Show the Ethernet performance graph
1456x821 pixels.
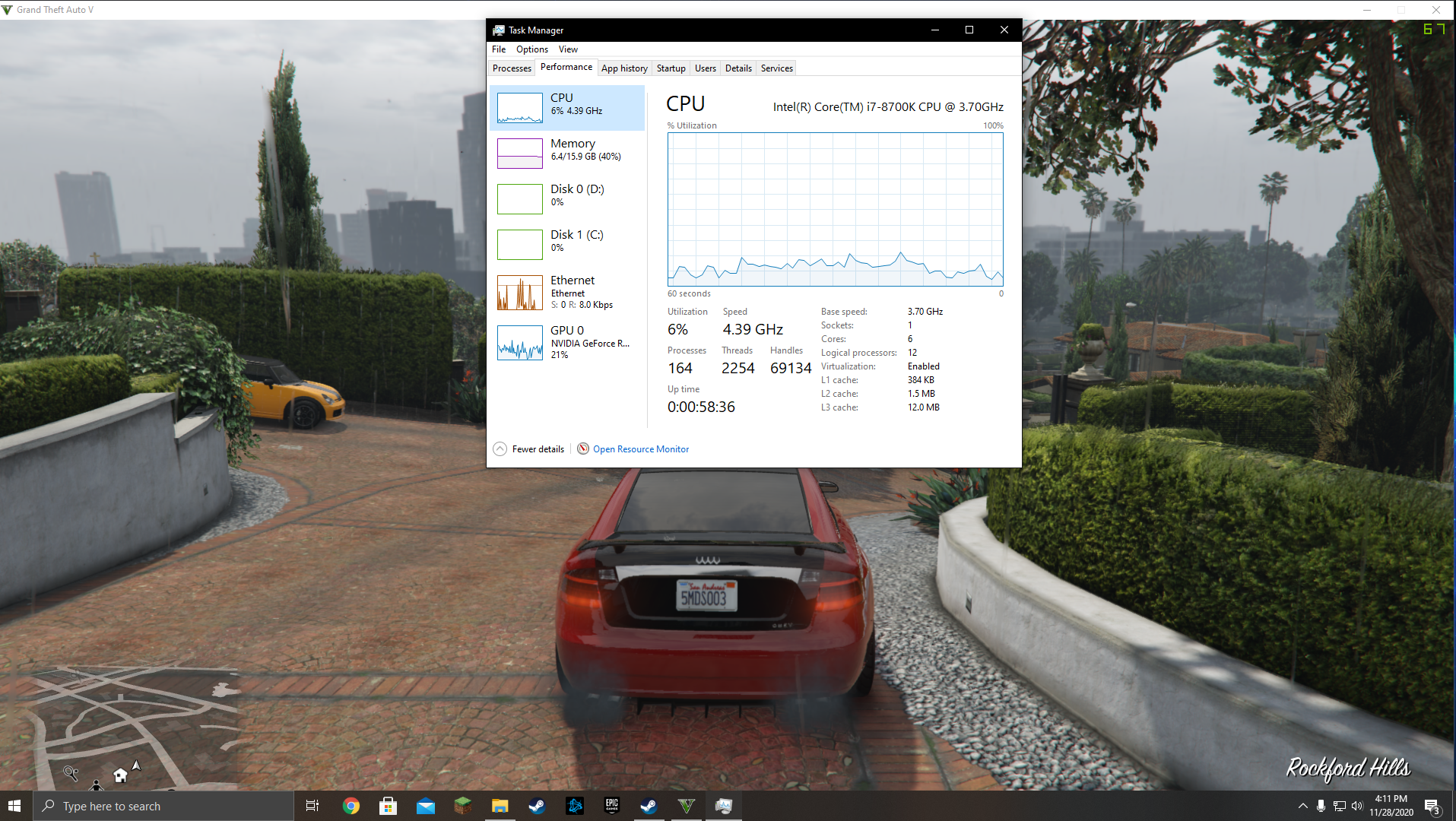pyautogui.click(x=566, y=293)
